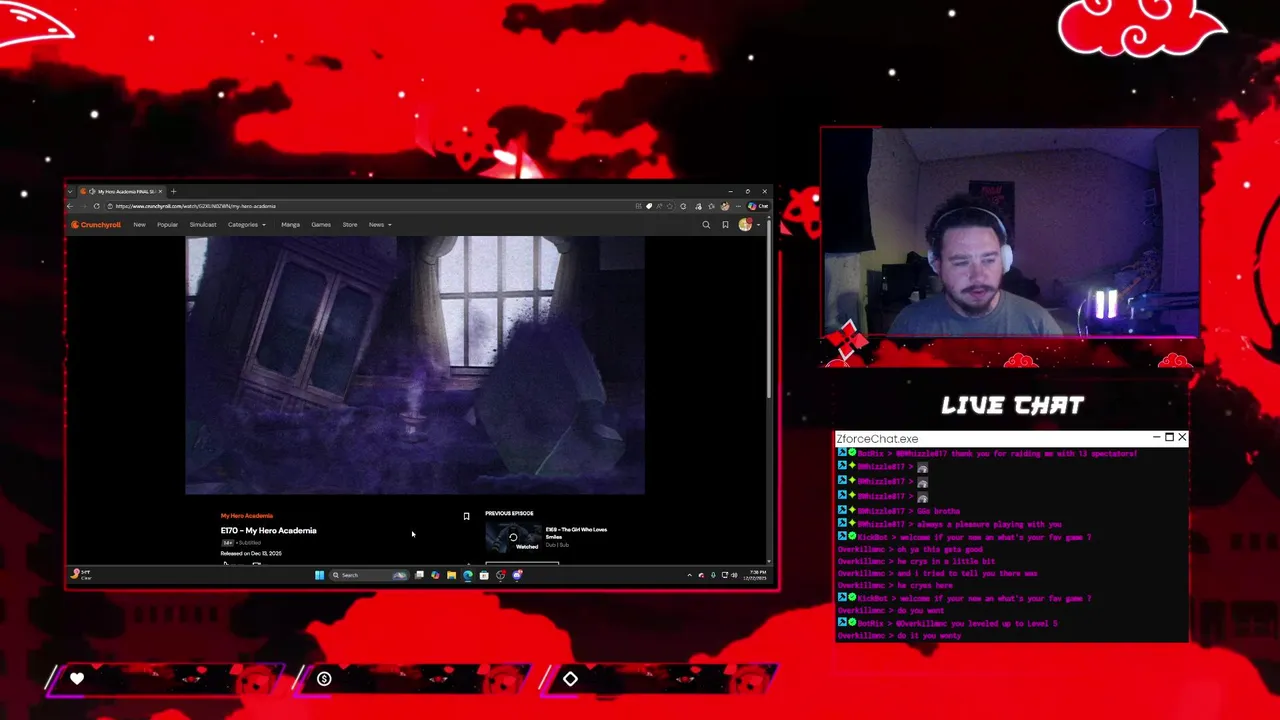Click the LIVE CHAT heading

pos(1012,405)
